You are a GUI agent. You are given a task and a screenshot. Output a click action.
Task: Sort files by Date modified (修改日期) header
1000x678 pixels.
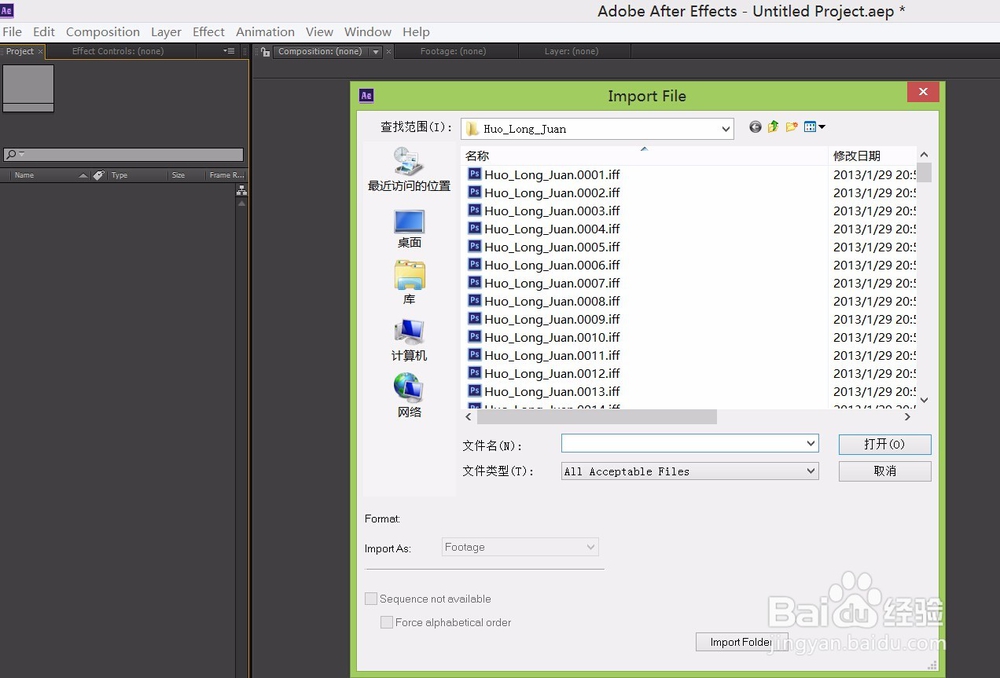(x=872, y=156)
